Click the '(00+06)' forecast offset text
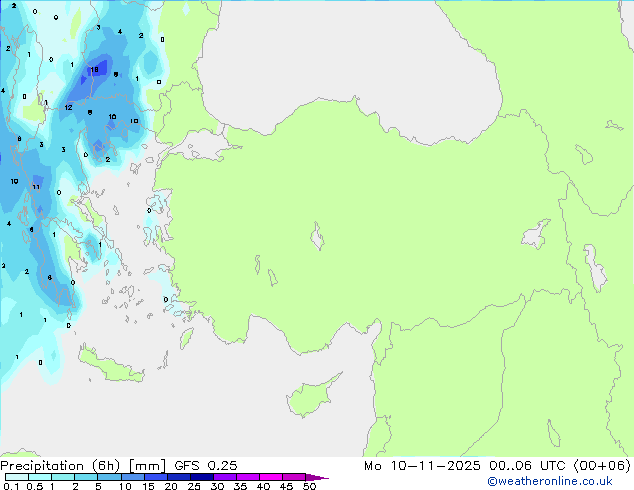 click(602, 466)
